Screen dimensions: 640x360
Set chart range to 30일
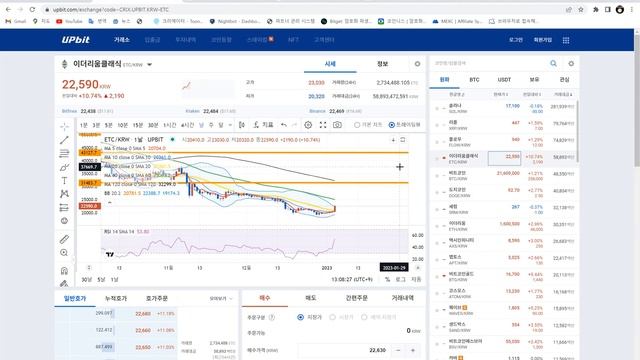point(87,280)
